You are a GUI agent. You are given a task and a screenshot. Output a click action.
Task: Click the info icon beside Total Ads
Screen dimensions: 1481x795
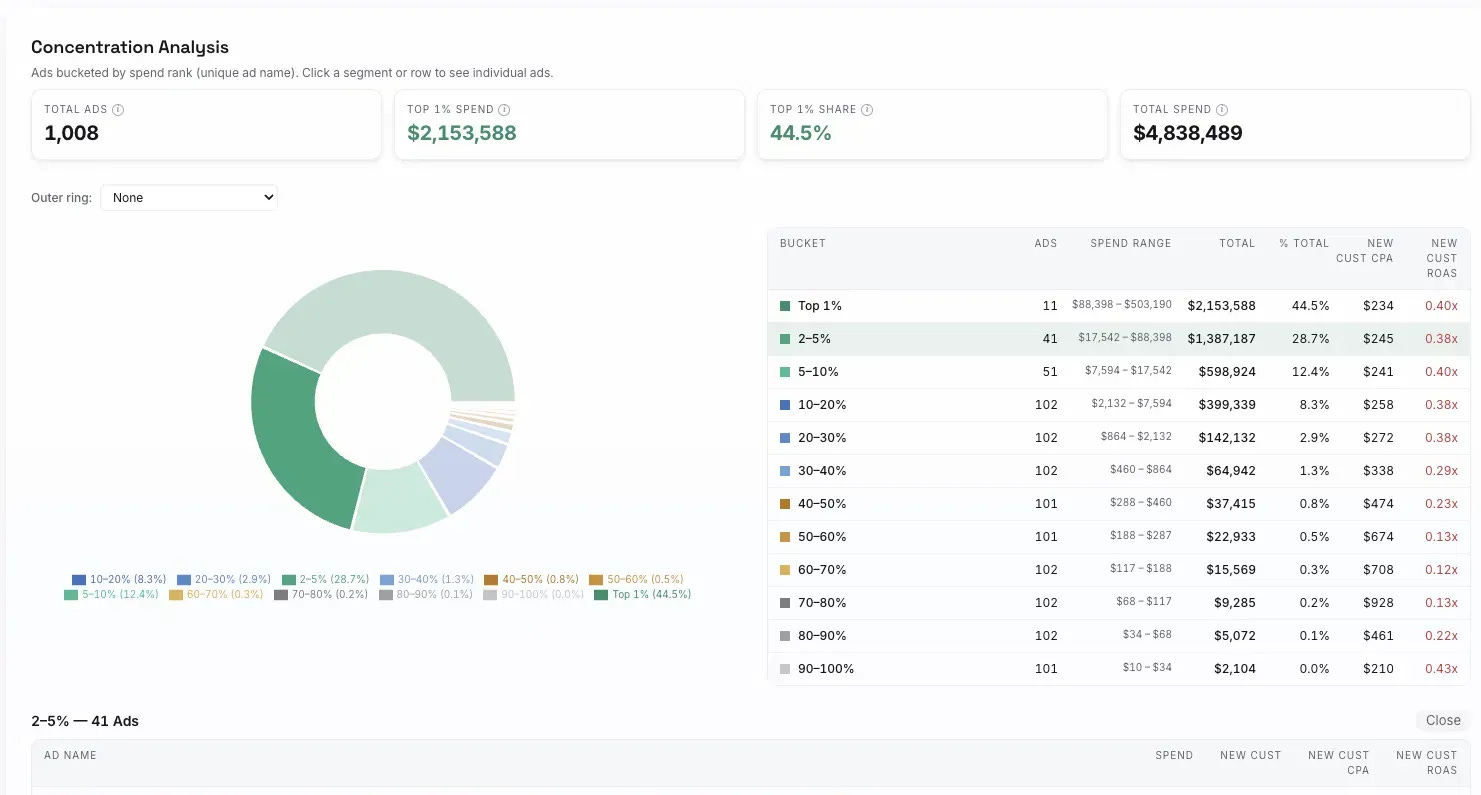pos(118,110)
